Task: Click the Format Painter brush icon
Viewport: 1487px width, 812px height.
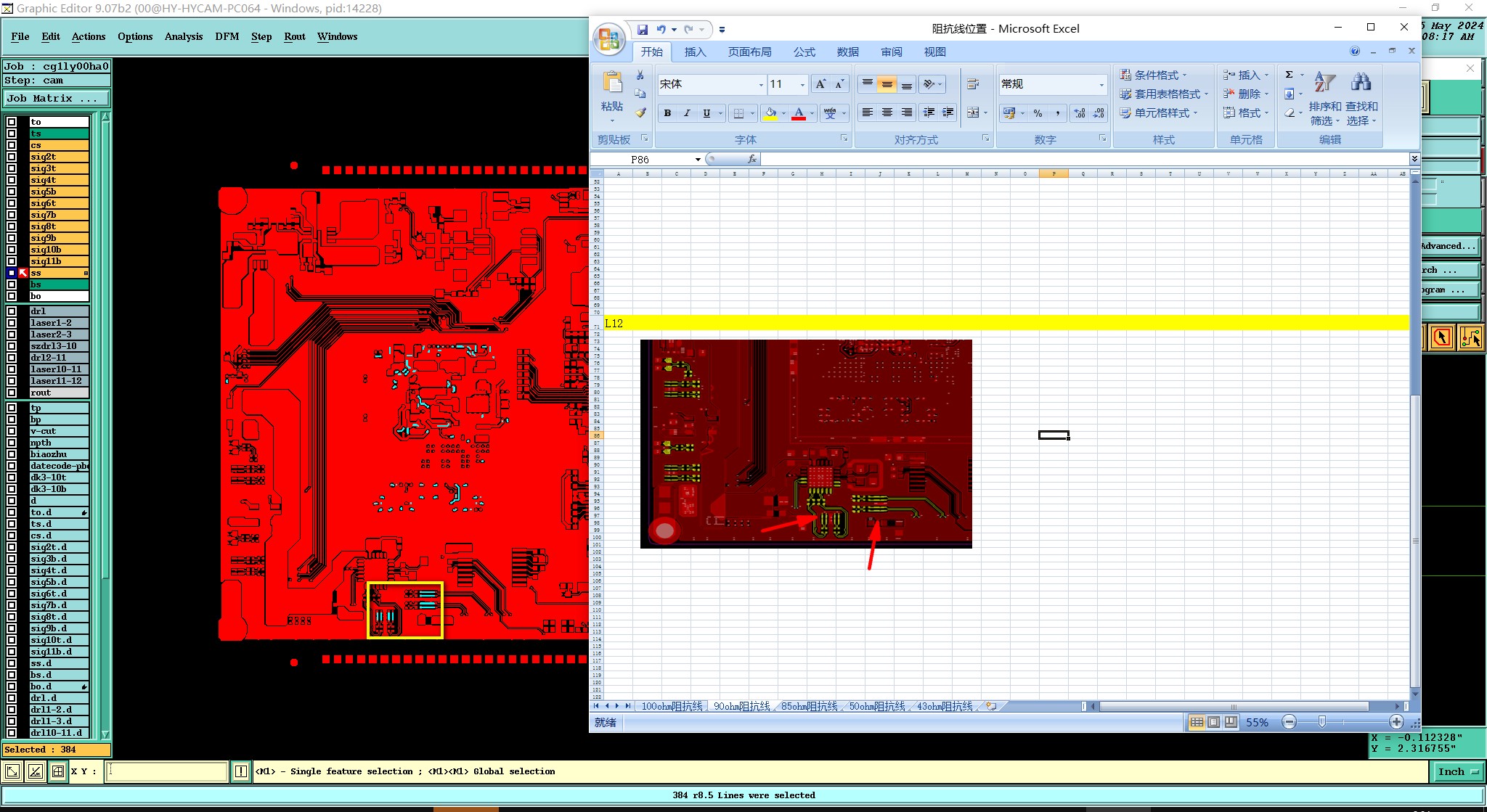Action: [640, 112]
